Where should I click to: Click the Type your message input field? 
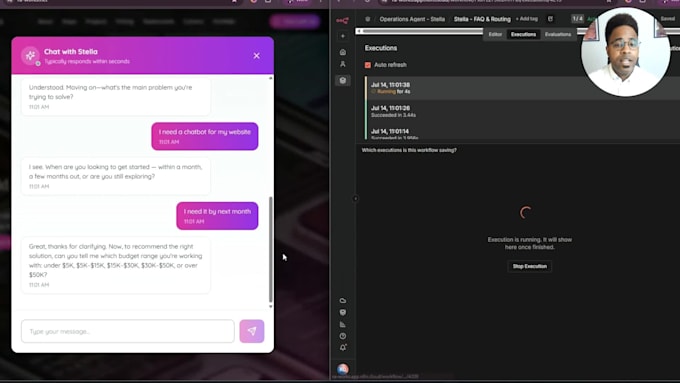click(x=128, y=331)
